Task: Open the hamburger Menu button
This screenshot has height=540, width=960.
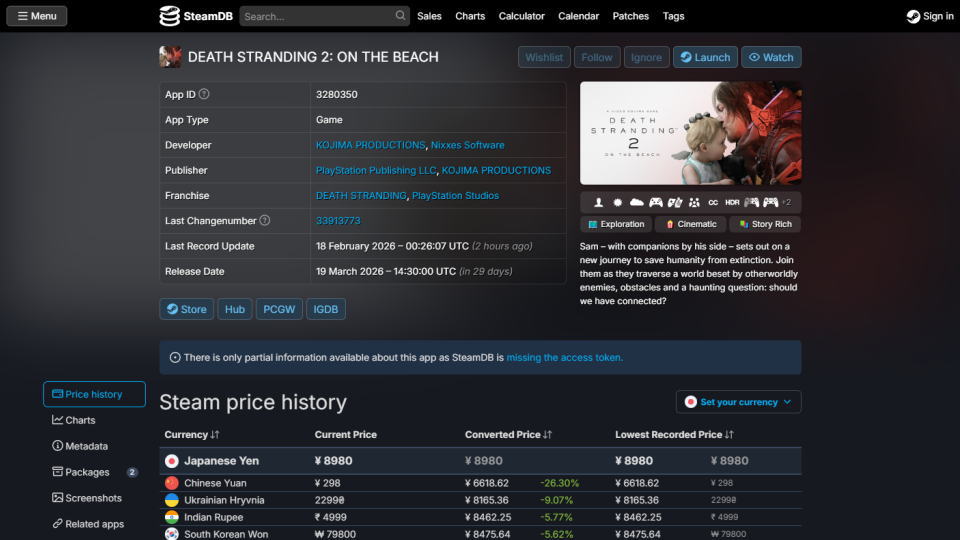Action: [37, 16]
